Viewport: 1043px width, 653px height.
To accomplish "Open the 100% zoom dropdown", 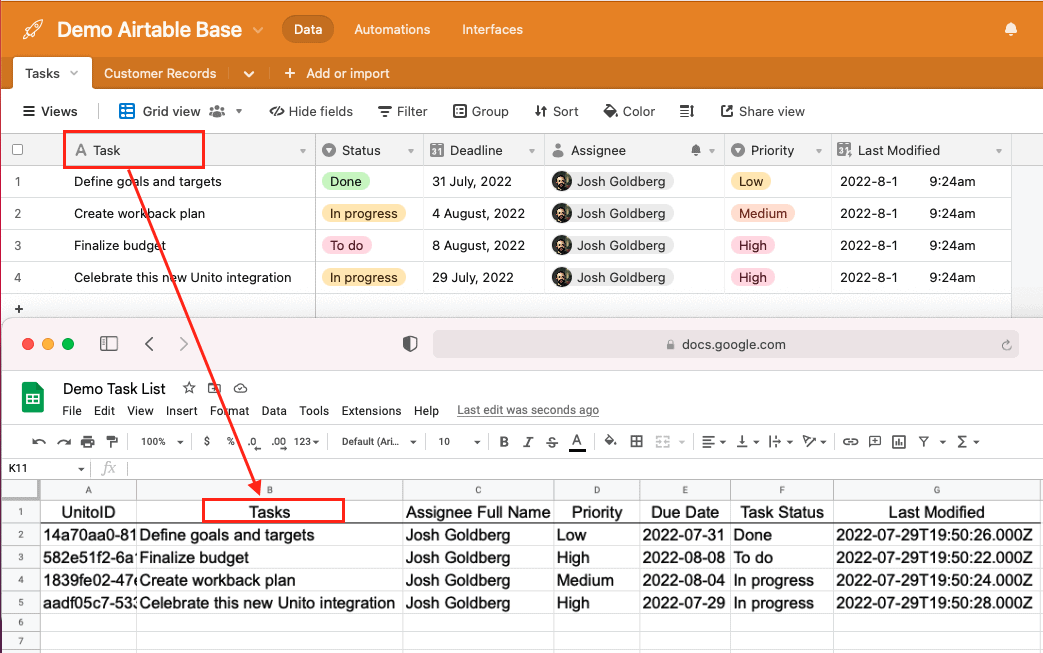I will [162, 442].
